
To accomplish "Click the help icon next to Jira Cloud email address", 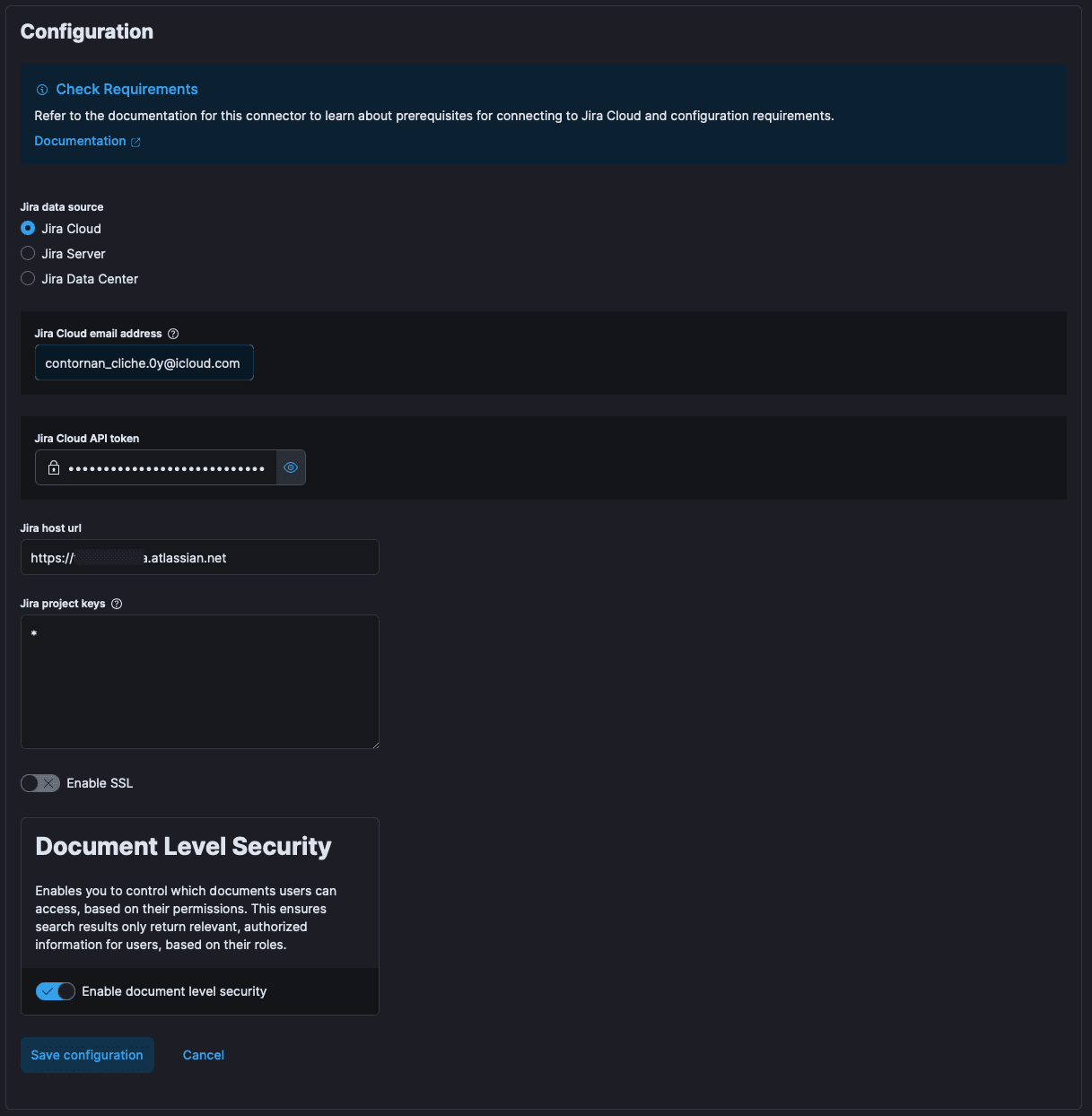I will click(172, 333).
